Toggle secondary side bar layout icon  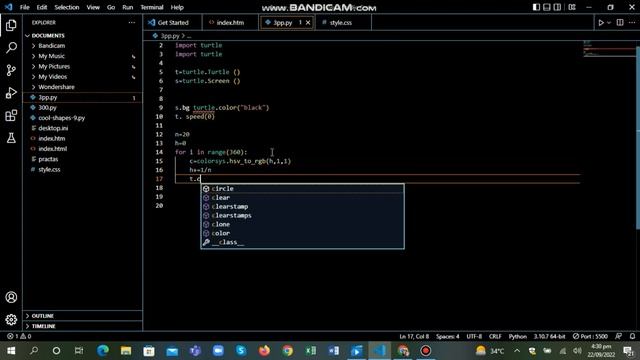(557, 7)
